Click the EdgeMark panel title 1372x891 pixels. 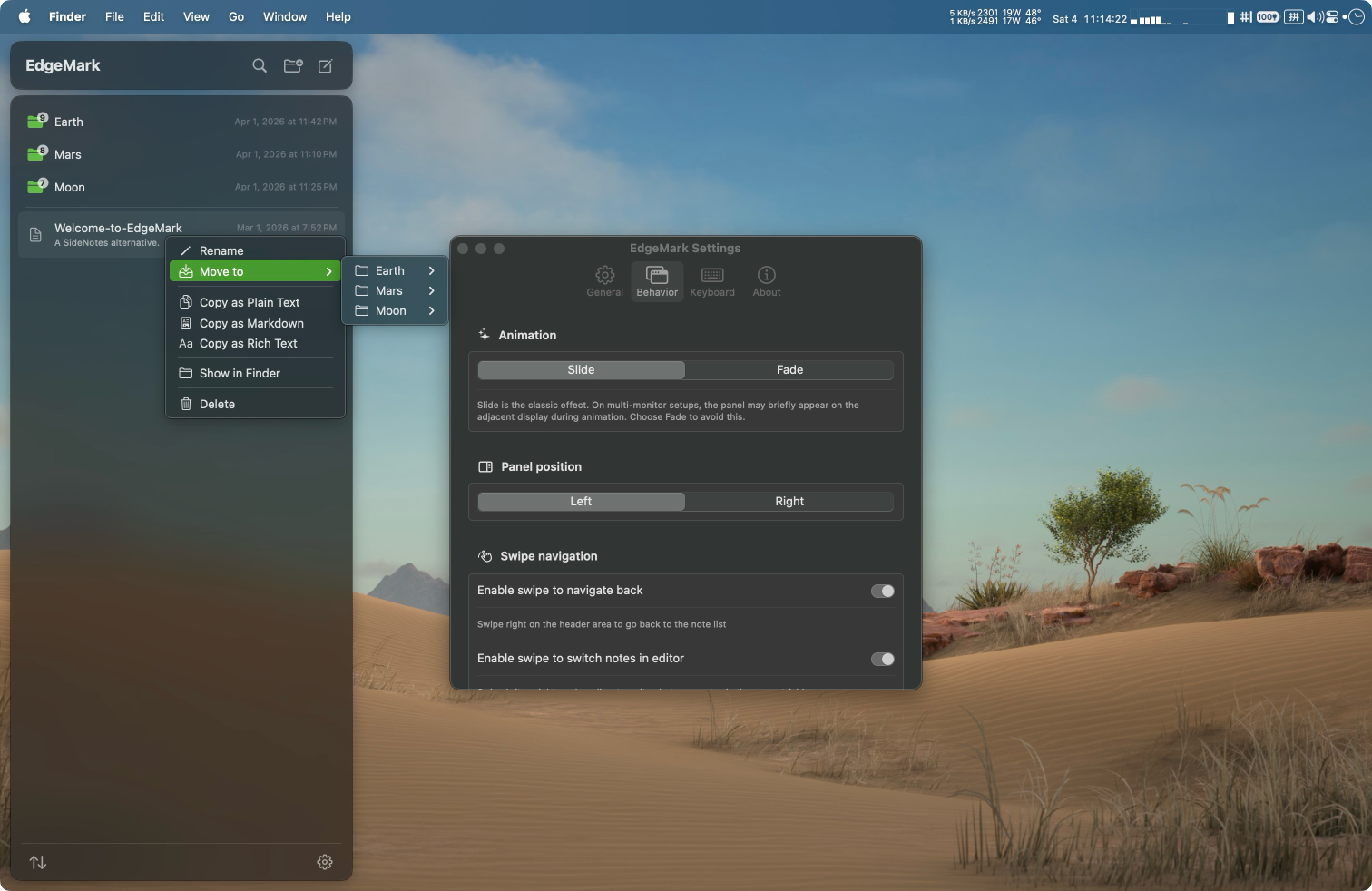63,65
